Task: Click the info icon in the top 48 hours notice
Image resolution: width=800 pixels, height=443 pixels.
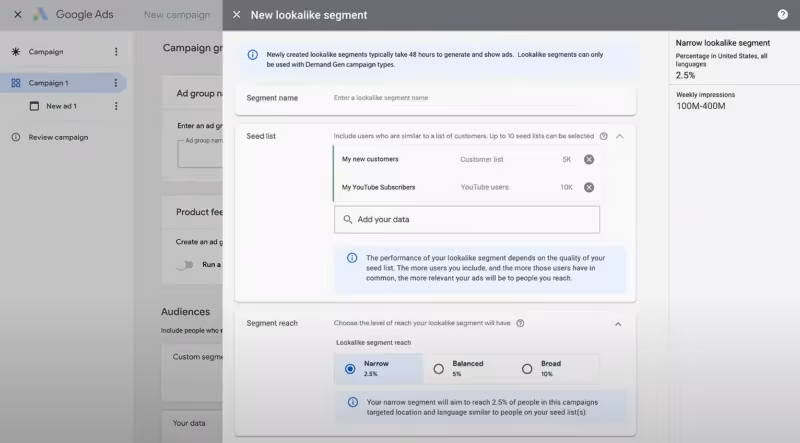Action: [x=253, y=55]
